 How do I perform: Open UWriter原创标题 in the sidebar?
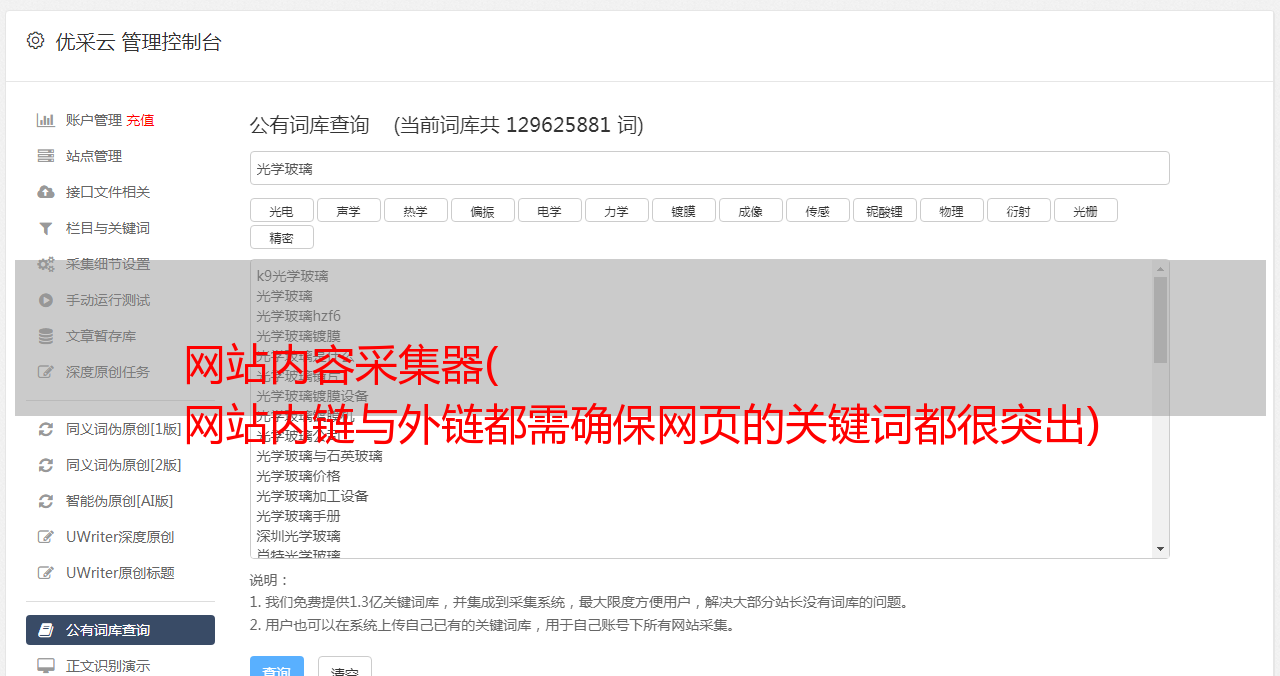click(120, 573)
